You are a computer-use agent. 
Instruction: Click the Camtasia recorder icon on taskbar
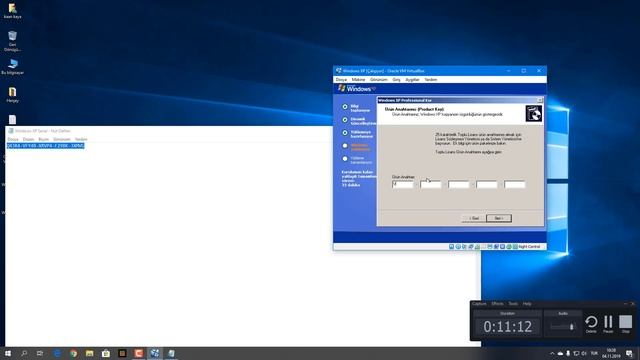pyautogui.click(x=139, y=353)
